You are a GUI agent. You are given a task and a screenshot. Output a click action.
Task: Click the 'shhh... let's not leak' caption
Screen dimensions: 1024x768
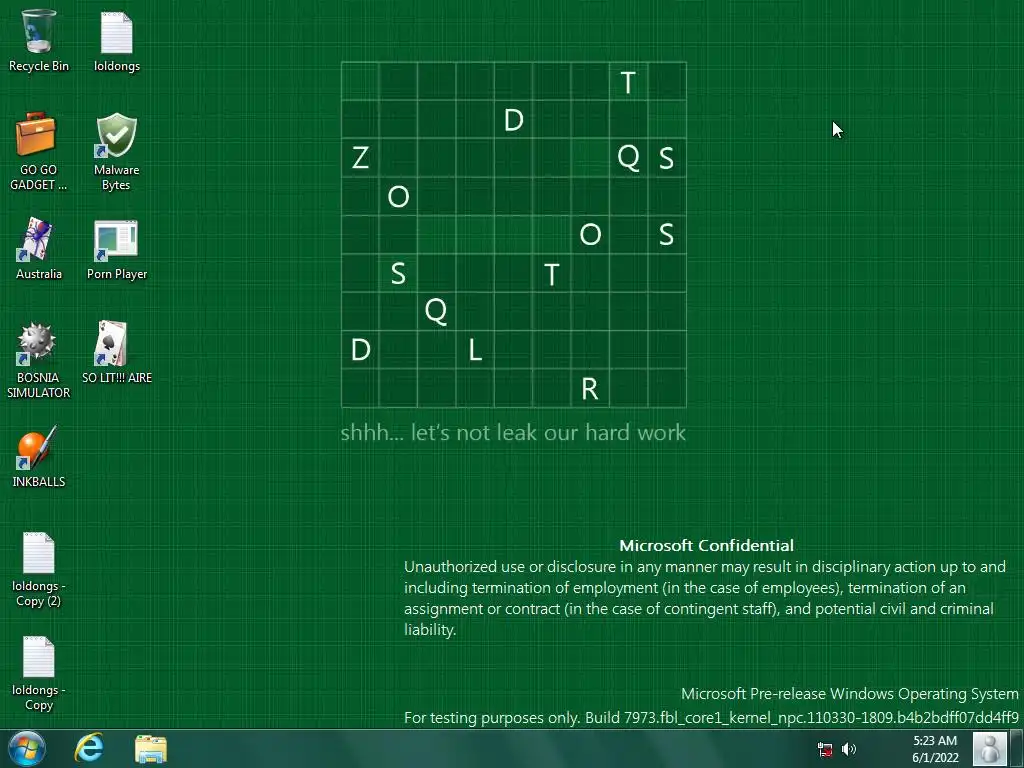pos(513,432)
